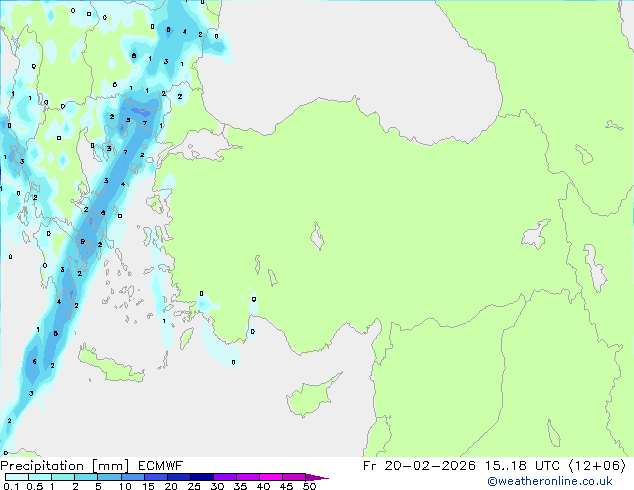This screenshot has height=490, width=634.
Task: Click the swatch between 45 and 50
Action: (x=294, y=477)
